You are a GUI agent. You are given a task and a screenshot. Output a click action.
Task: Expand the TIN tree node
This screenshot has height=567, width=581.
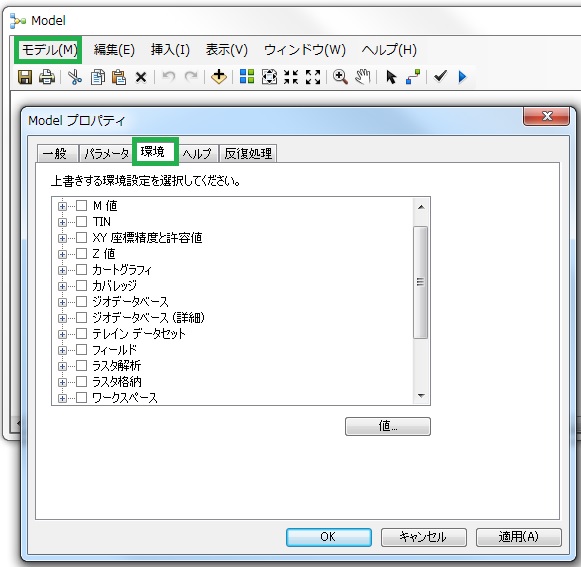[x=62, y=222]
